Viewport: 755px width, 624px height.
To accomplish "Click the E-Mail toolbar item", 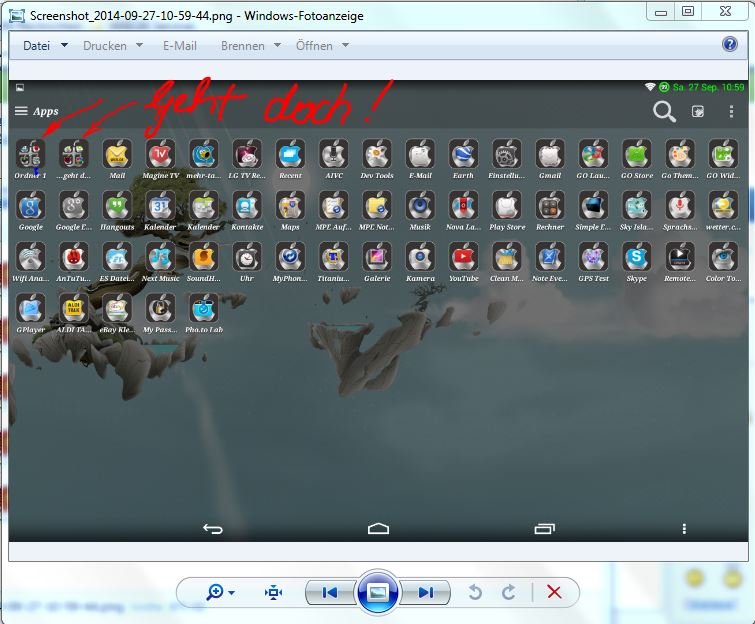I will (x=180, y=46).
